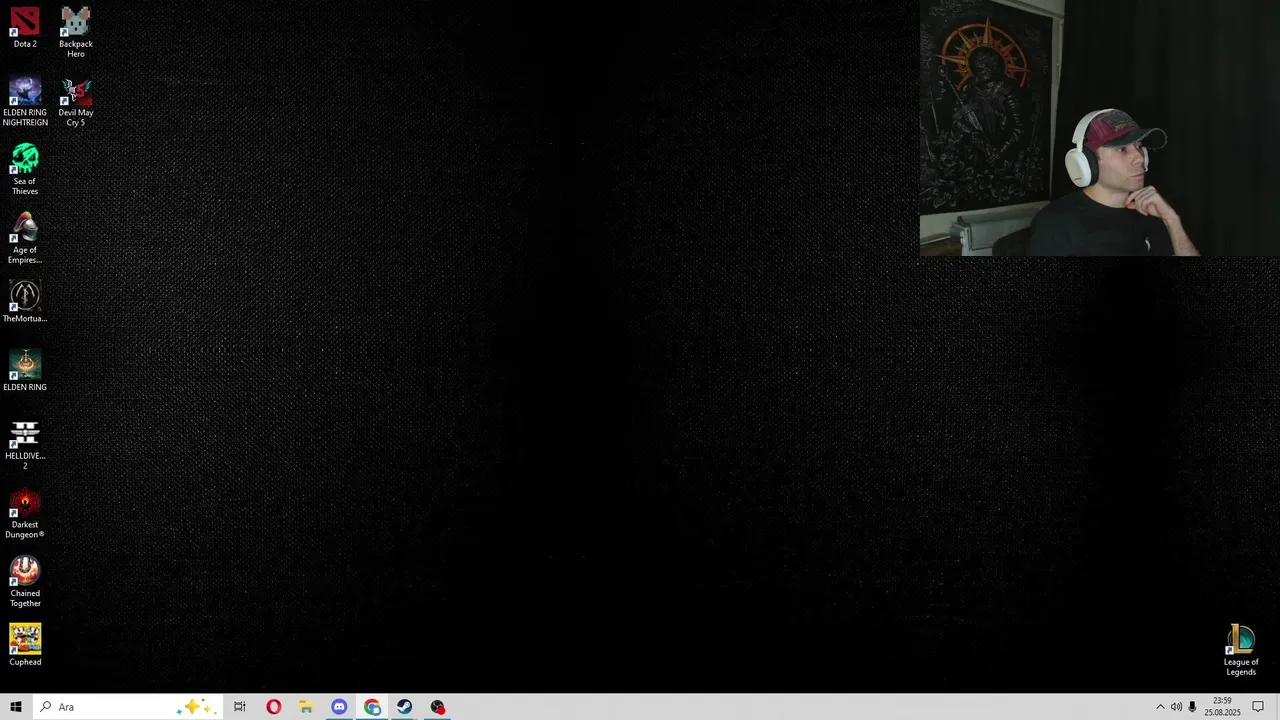Select the League of Legends shortcut
Viewport: 1280px width, 720px height.
1241,651
